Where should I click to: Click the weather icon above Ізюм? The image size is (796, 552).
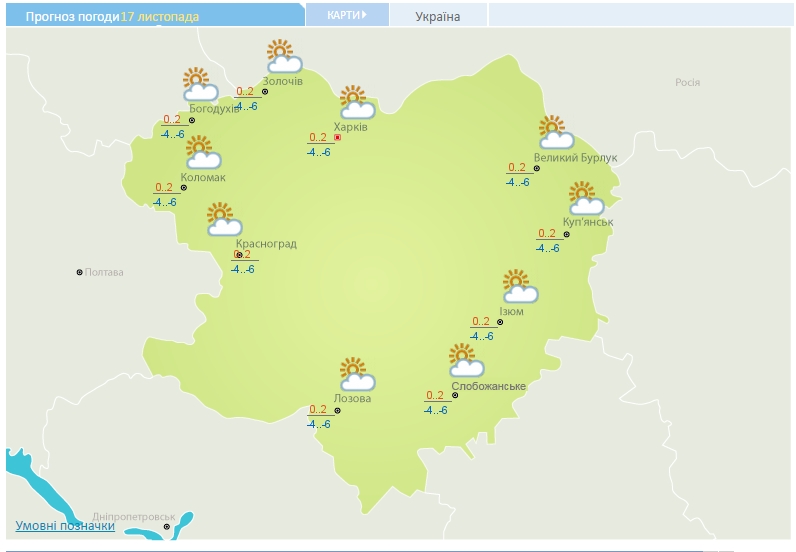point(519,287)
